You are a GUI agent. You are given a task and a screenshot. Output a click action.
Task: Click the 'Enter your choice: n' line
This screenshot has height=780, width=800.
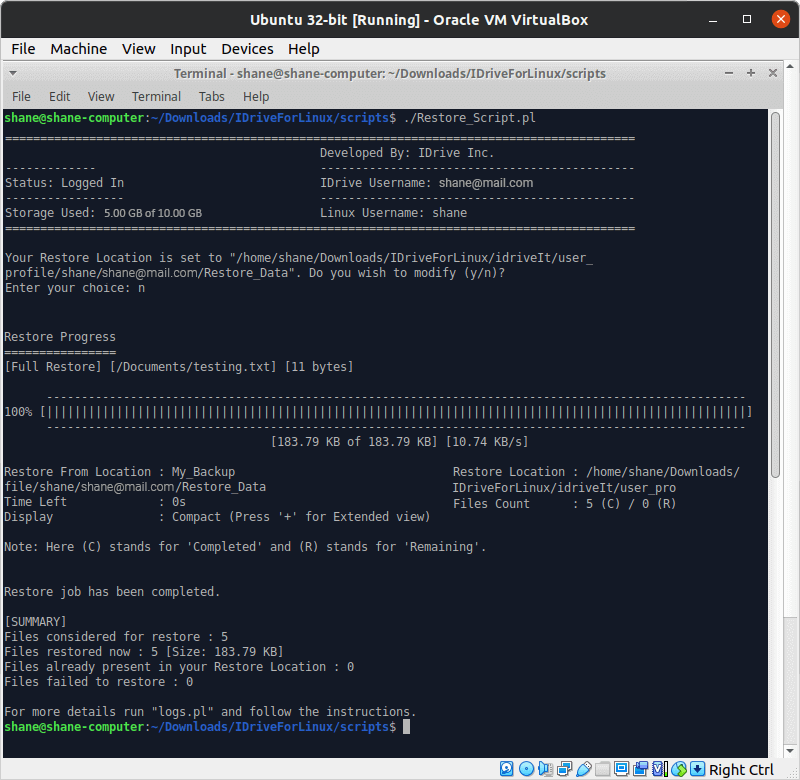click(75, 288)
